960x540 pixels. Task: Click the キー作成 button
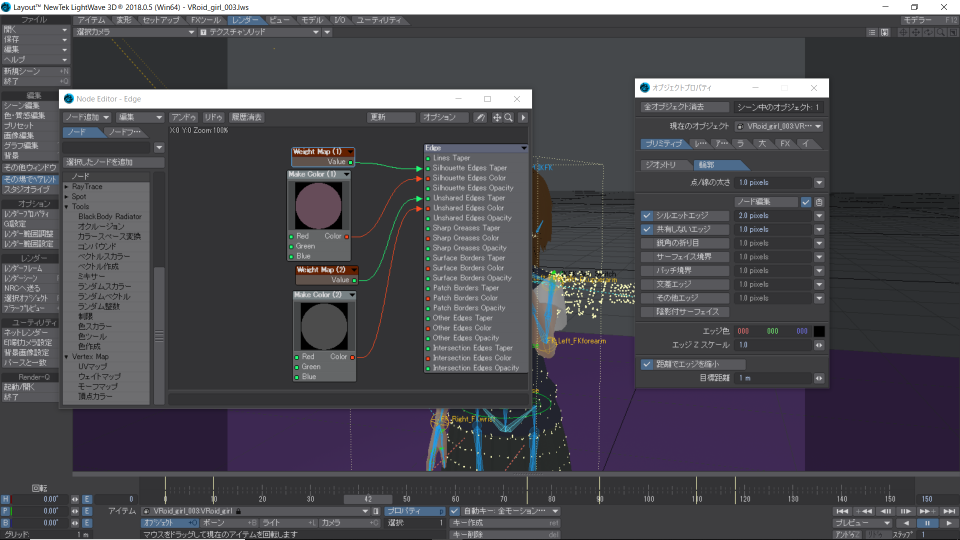505,523
